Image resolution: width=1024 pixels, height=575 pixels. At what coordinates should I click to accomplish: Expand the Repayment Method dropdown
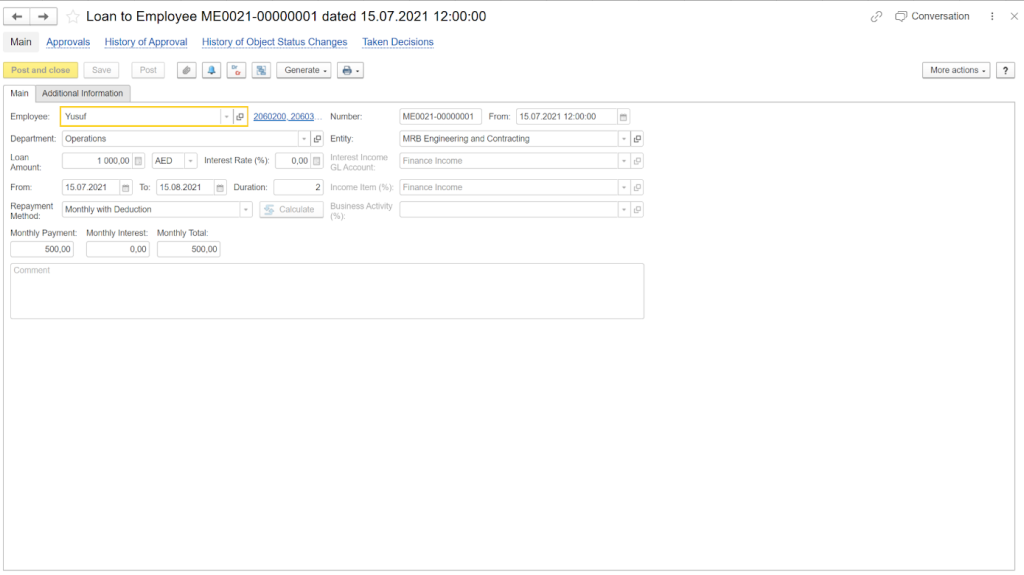tap(246, 210)
